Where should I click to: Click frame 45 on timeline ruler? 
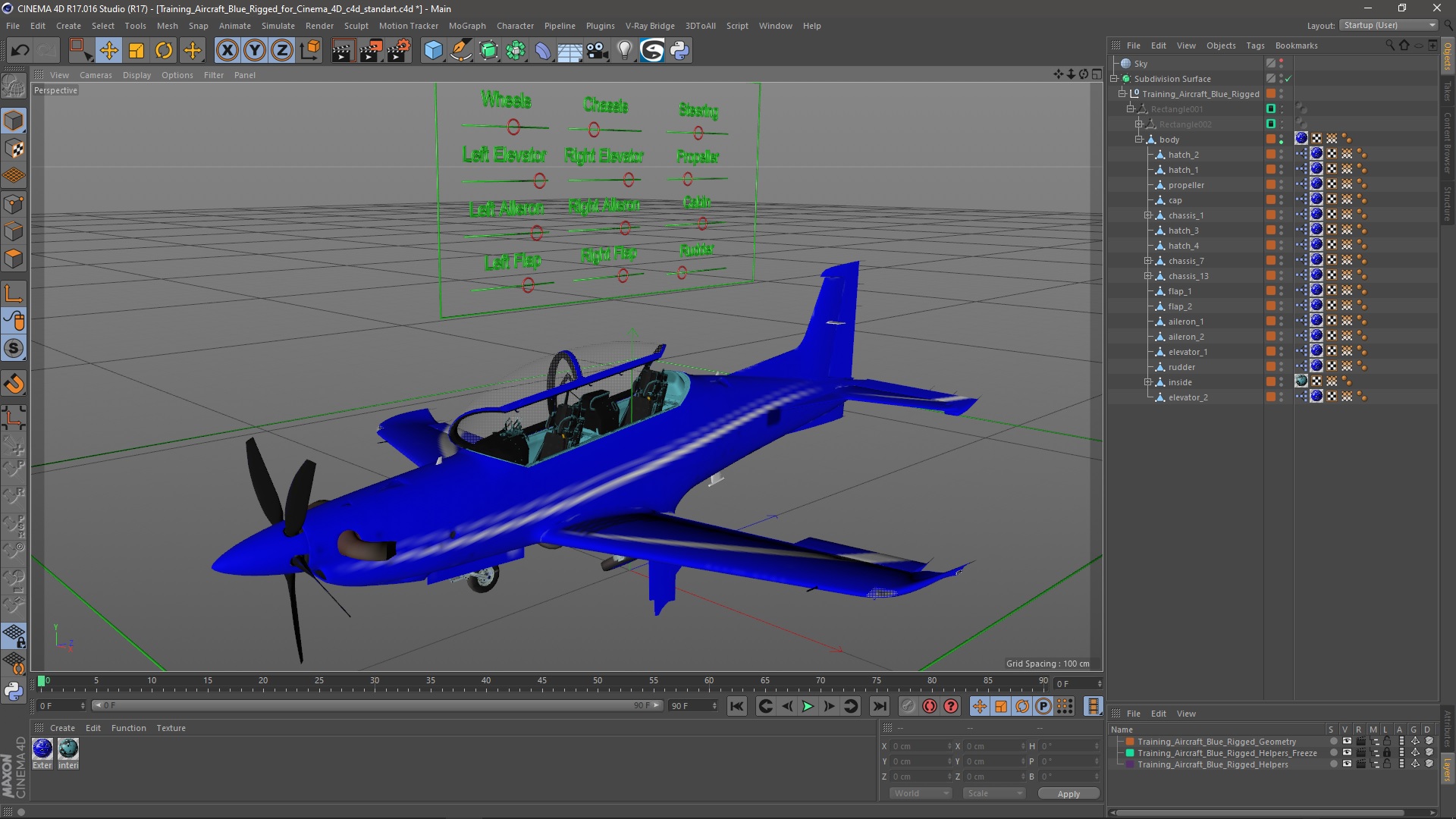pos(541,681)
